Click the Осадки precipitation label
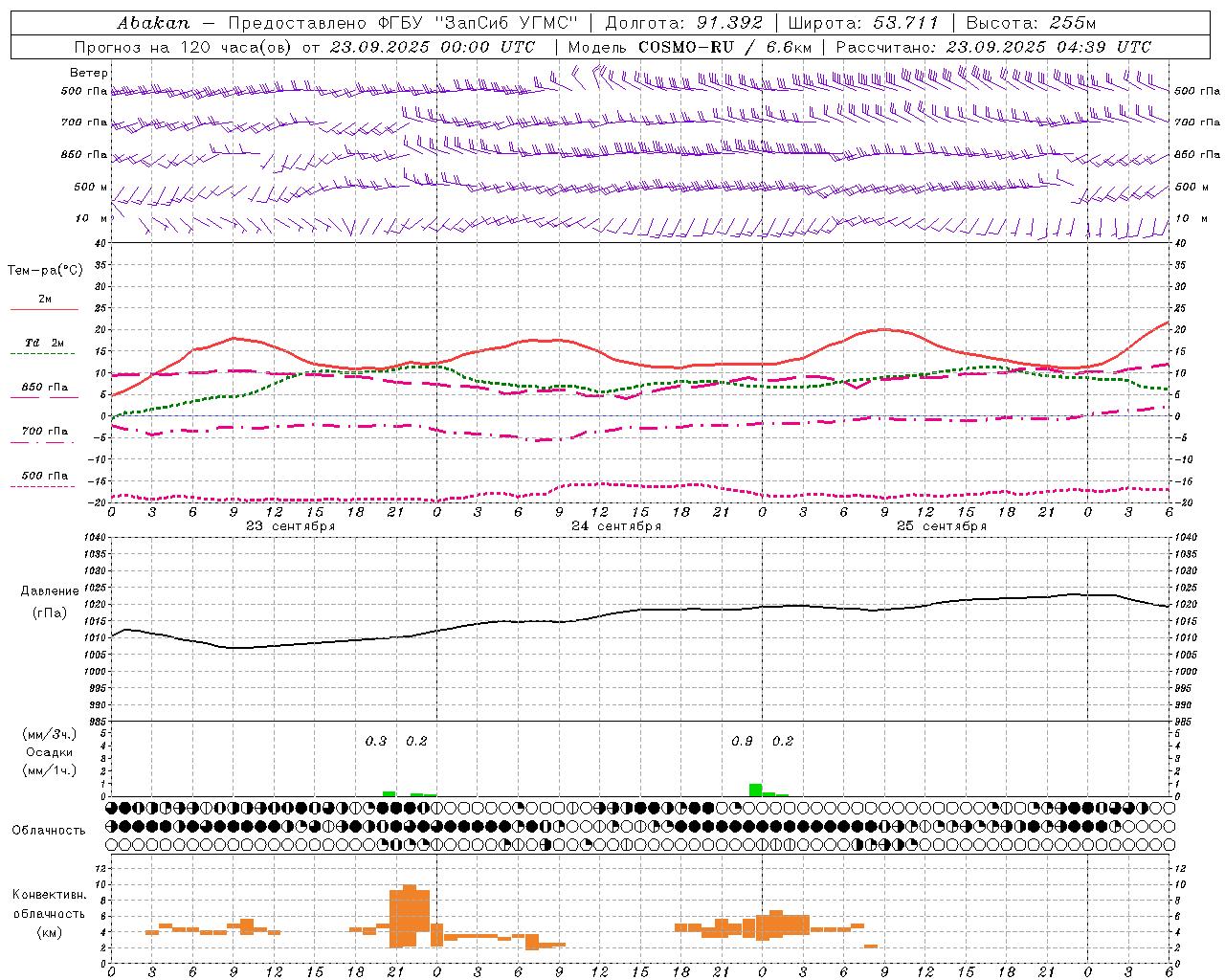This screenshot has height=980, width=1225. [49, 752]
